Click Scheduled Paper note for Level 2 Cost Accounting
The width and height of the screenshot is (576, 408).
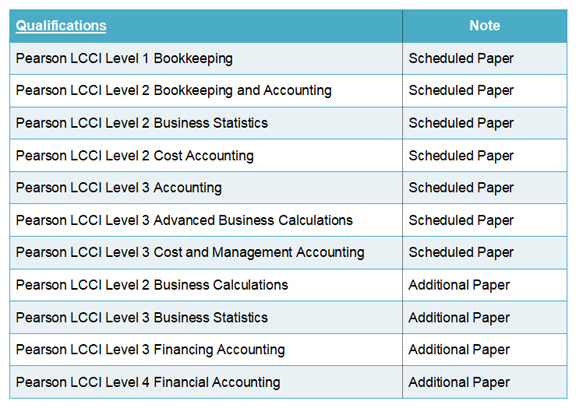tap(461, 156)
